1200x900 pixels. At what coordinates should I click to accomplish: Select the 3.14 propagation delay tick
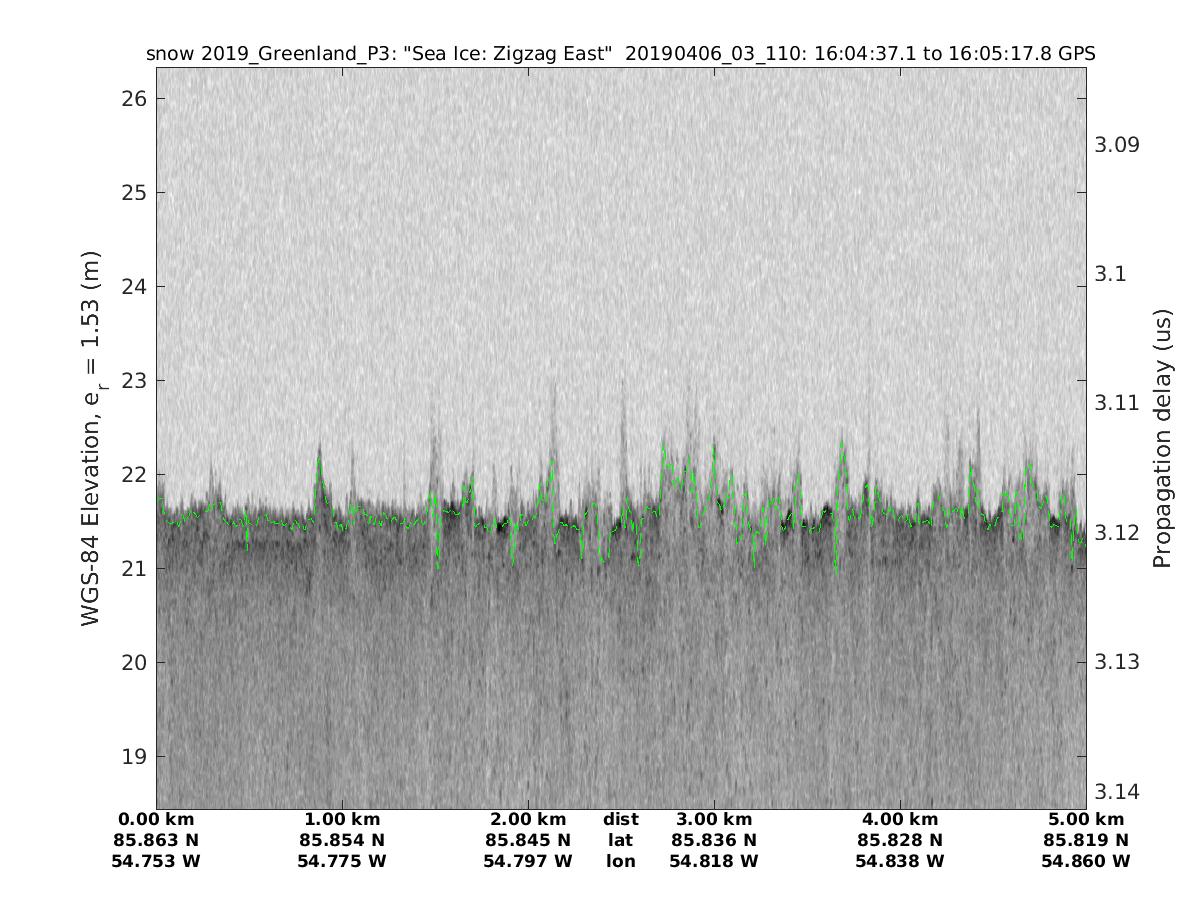pos(1116,791)
